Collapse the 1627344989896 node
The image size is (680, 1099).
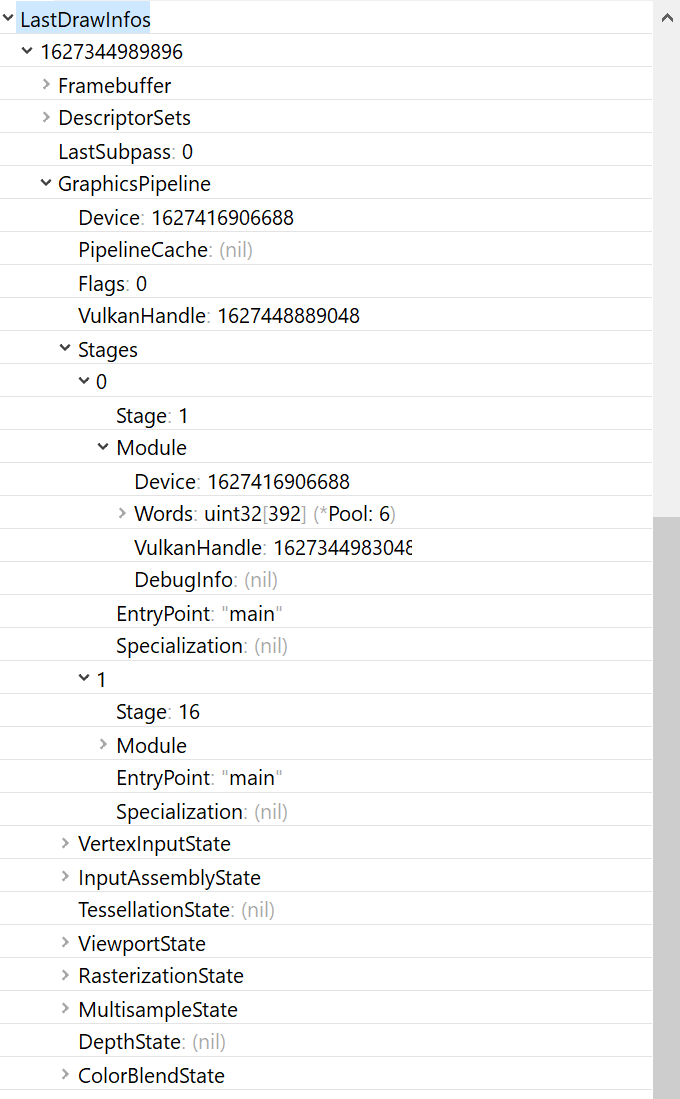click(27, 51)
